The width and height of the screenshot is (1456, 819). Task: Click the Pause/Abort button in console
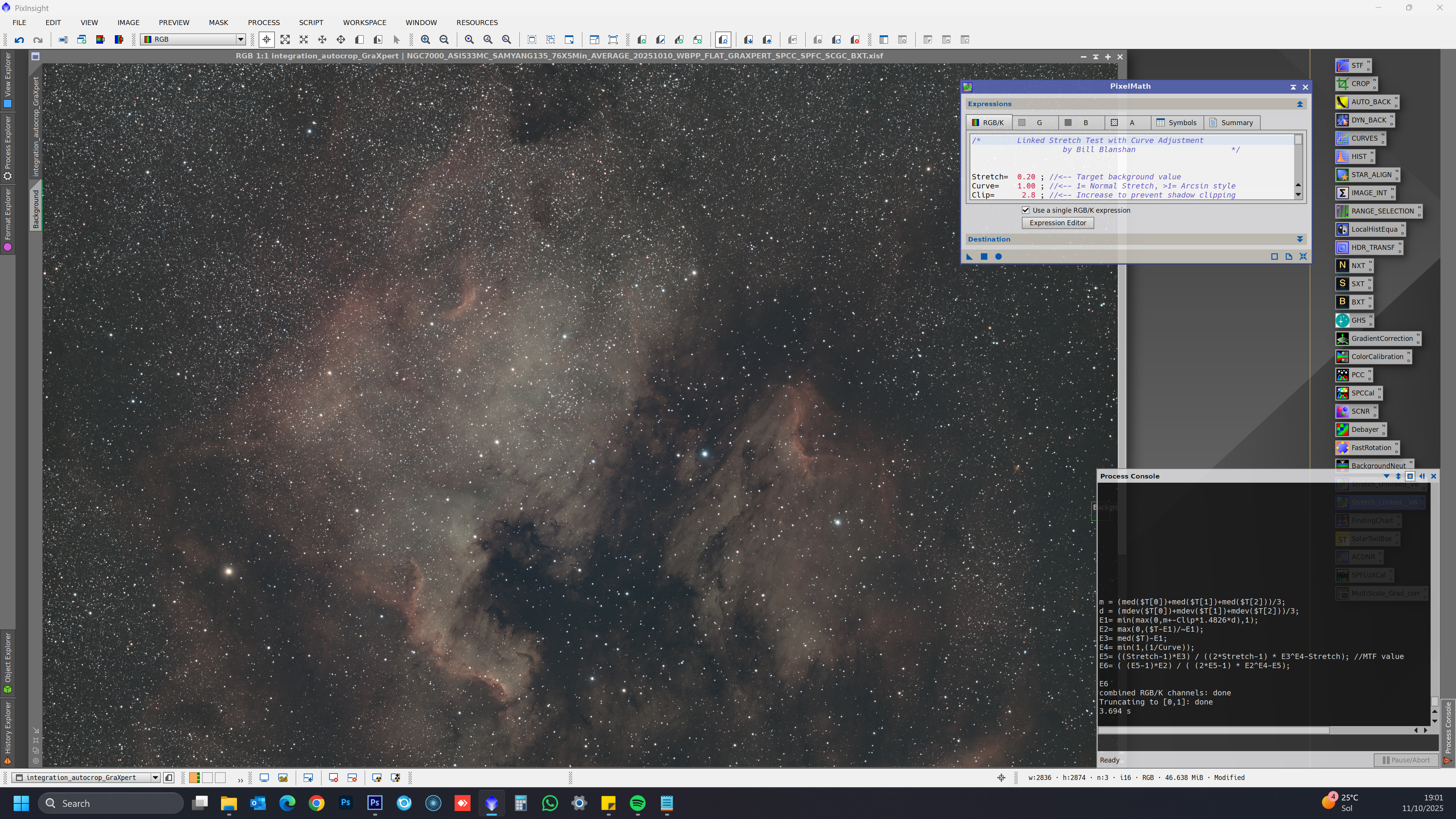[1406, 759]
